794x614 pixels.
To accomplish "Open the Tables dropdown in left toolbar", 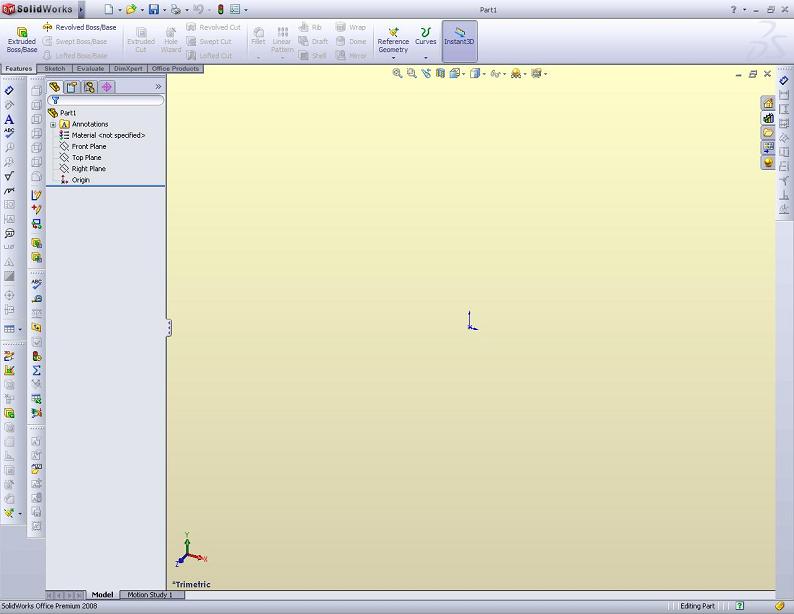I will [20, 330].
